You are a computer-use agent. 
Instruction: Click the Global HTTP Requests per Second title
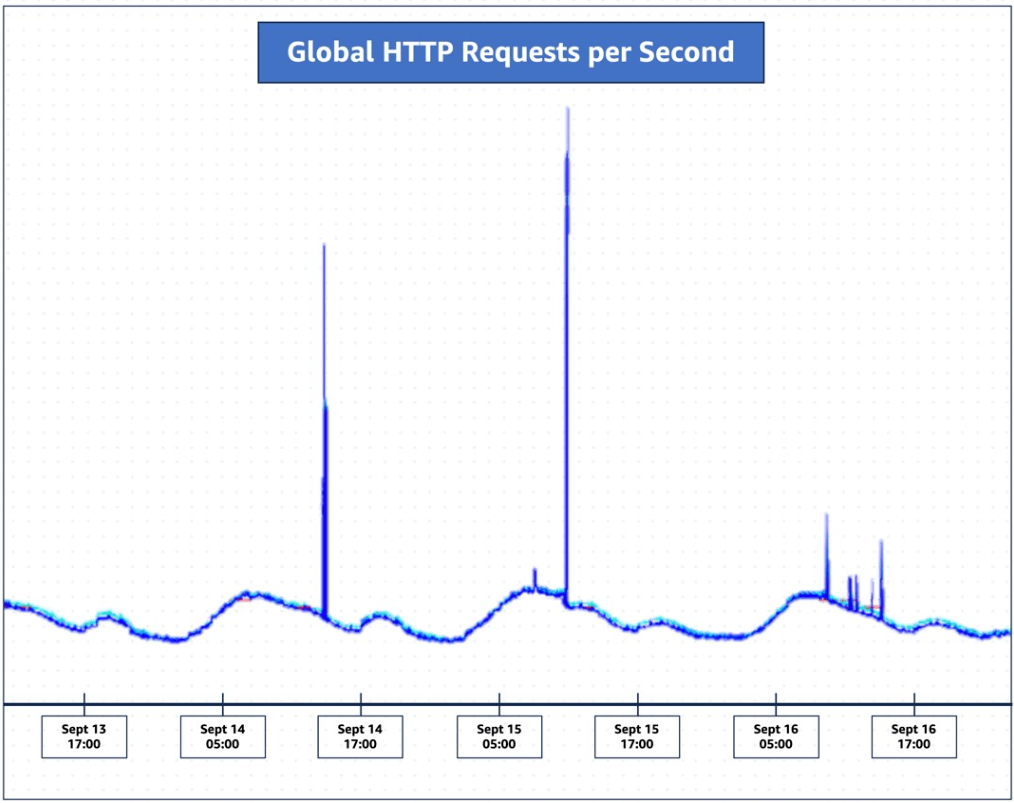510,52
